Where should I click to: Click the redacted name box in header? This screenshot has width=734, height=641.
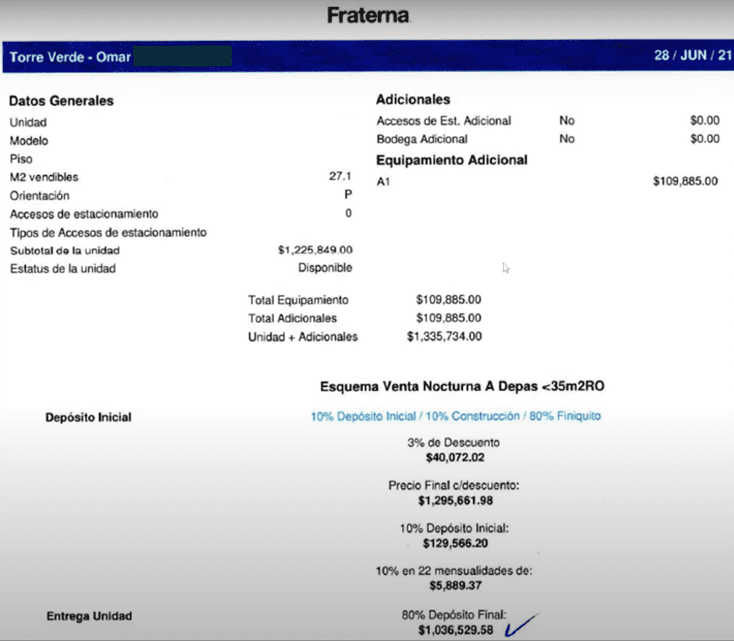(x=182, y=56)
